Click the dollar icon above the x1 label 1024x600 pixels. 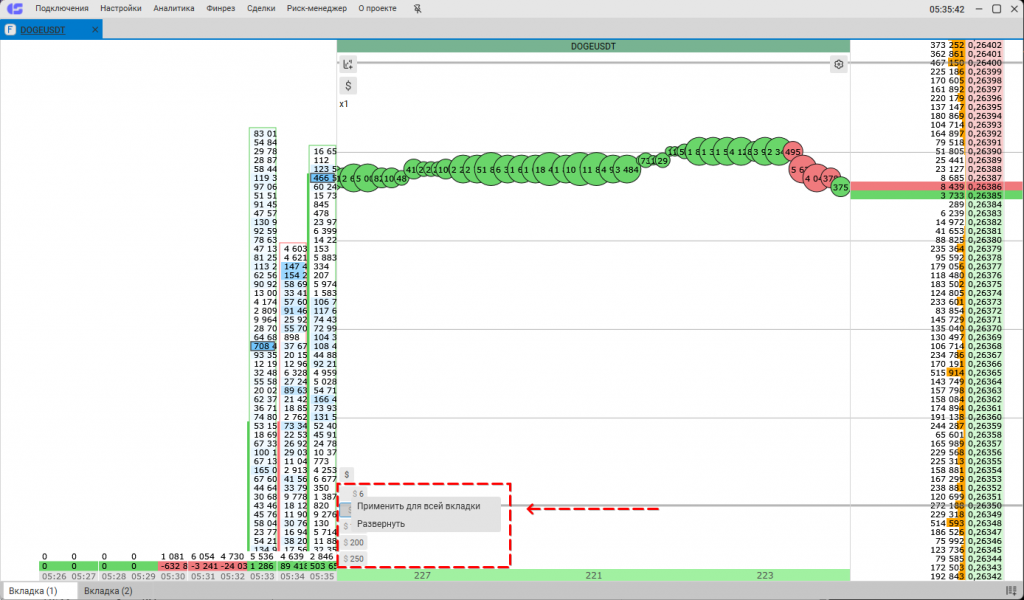click(x=348, y=86)
